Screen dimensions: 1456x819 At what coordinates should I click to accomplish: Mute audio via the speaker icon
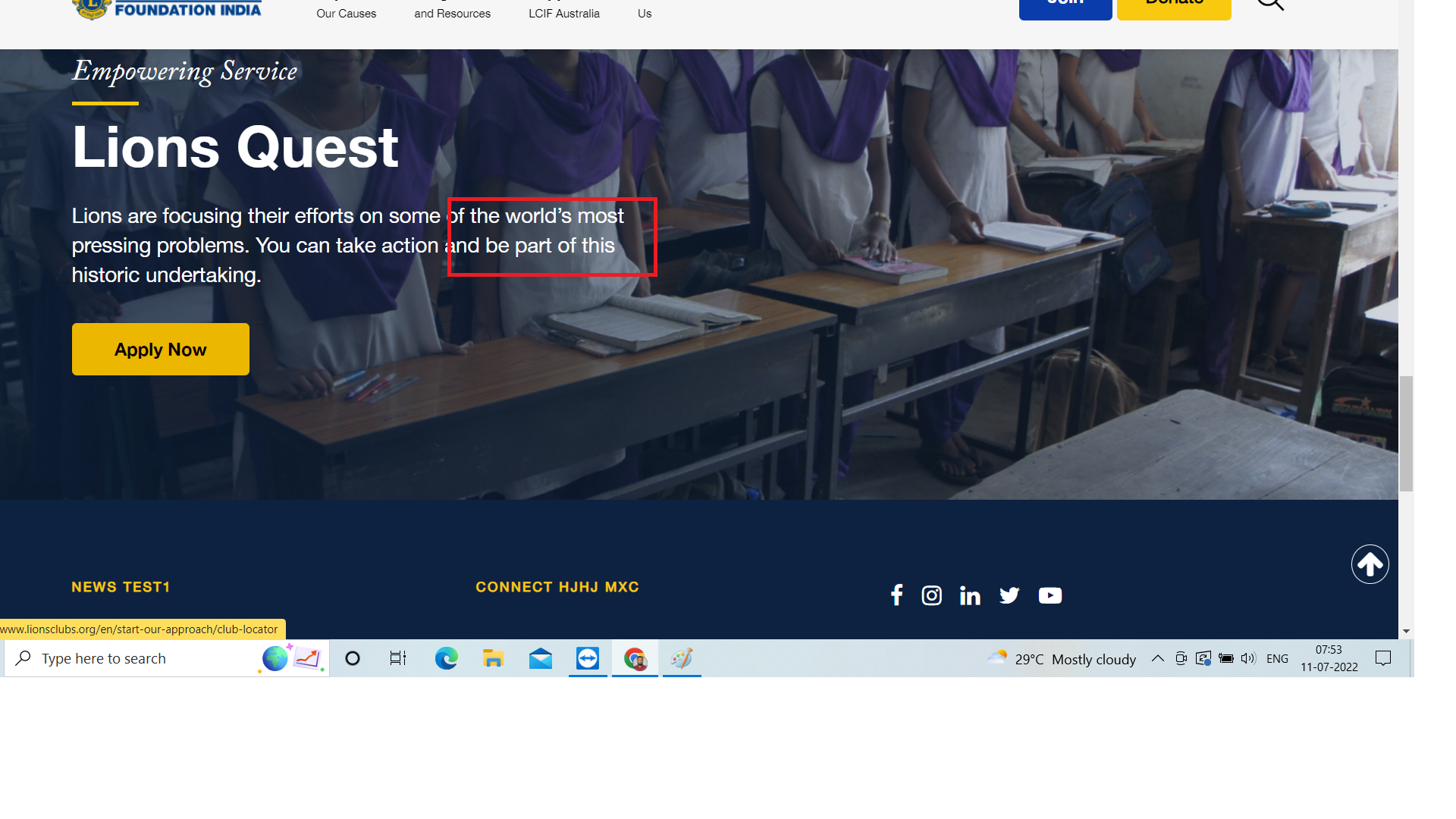coord(1247,658)
